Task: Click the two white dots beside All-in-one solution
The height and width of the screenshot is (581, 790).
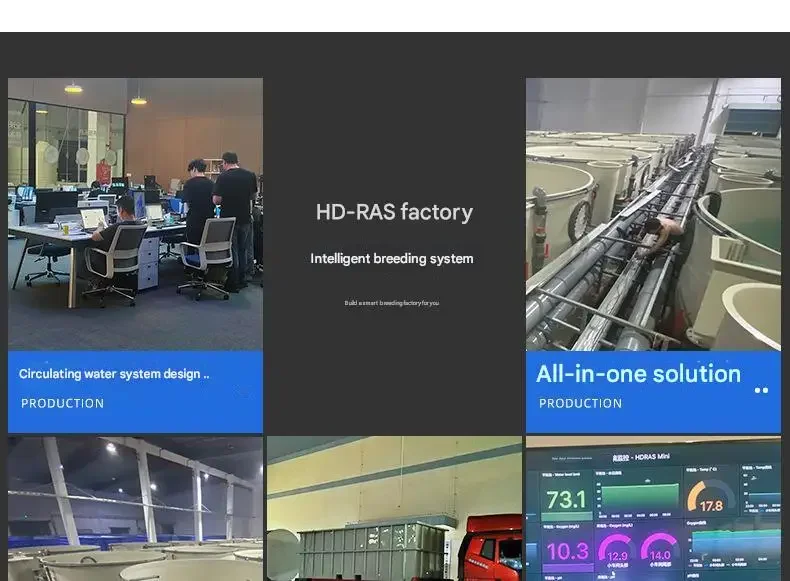Action: 761,391
